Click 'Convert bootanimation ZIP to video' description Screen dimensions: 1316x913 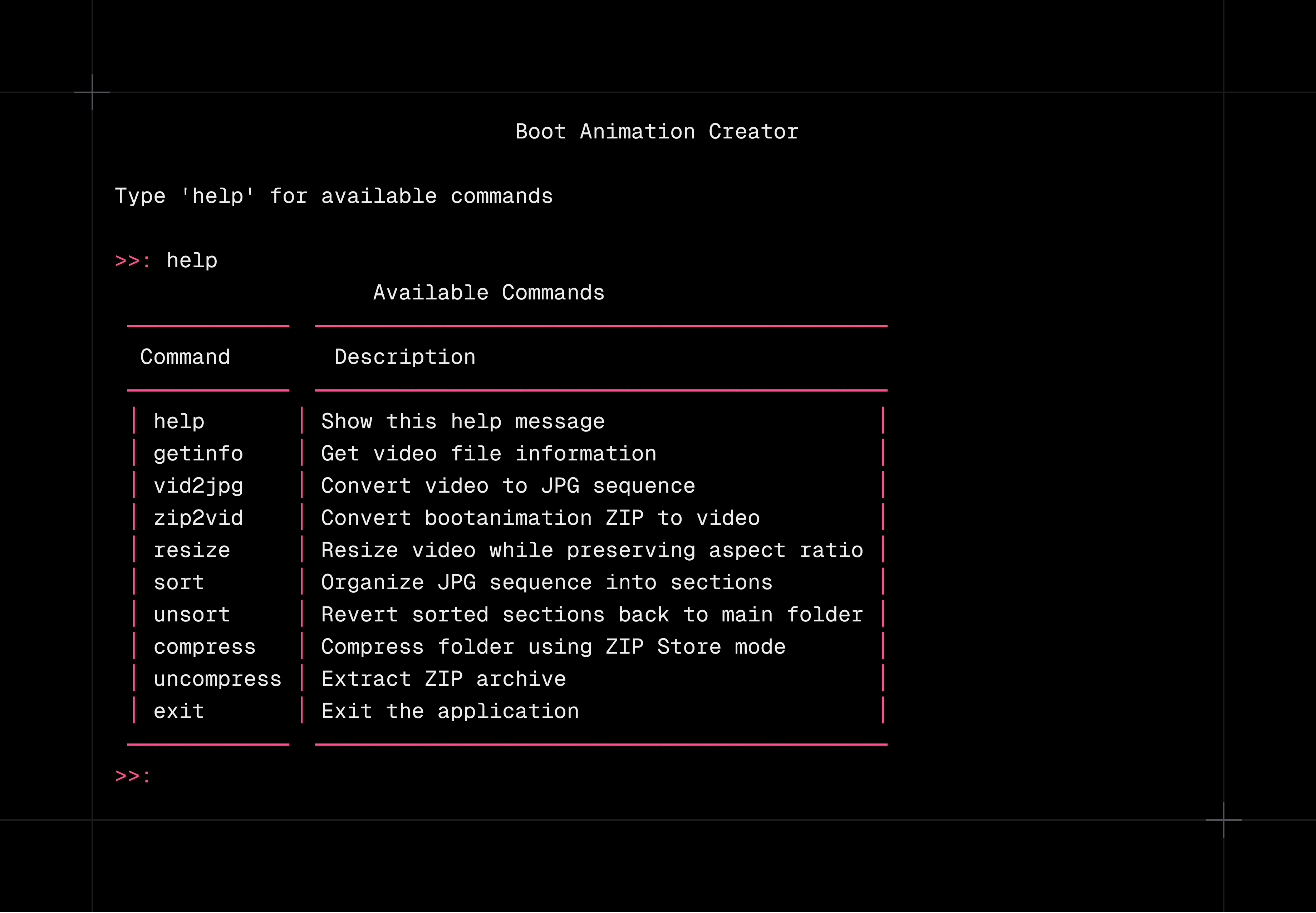click(541, 518)
